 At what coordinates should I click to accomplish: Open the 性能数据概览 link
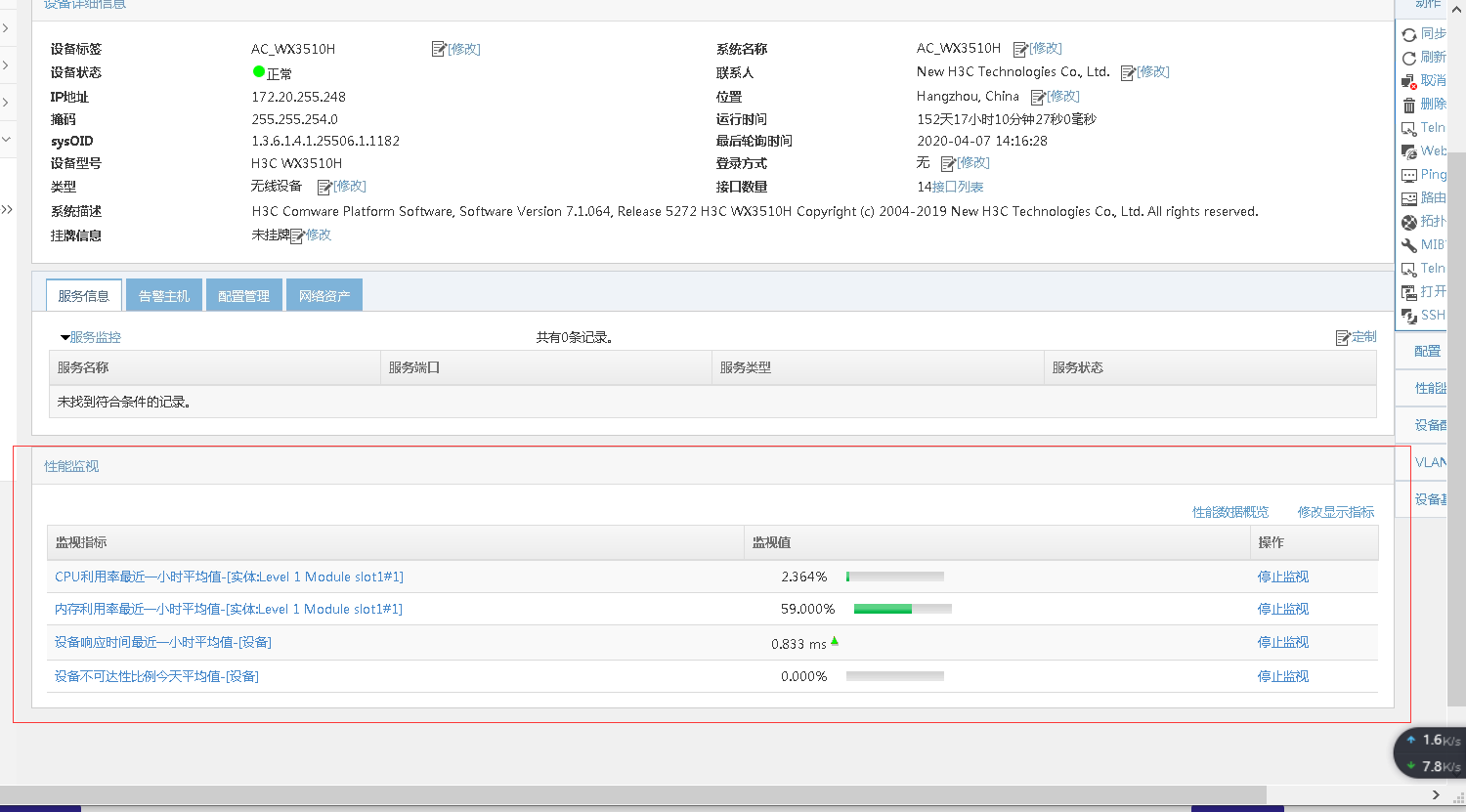(1230, 512)
